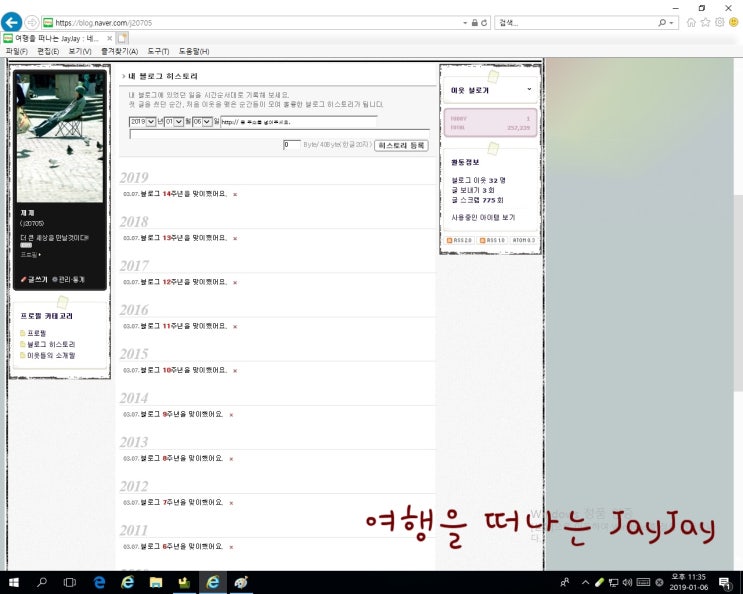Open the search provider dropdown arrow
Image resolution: width=743 pixels, height=594 pixels.
coord(671,23)
